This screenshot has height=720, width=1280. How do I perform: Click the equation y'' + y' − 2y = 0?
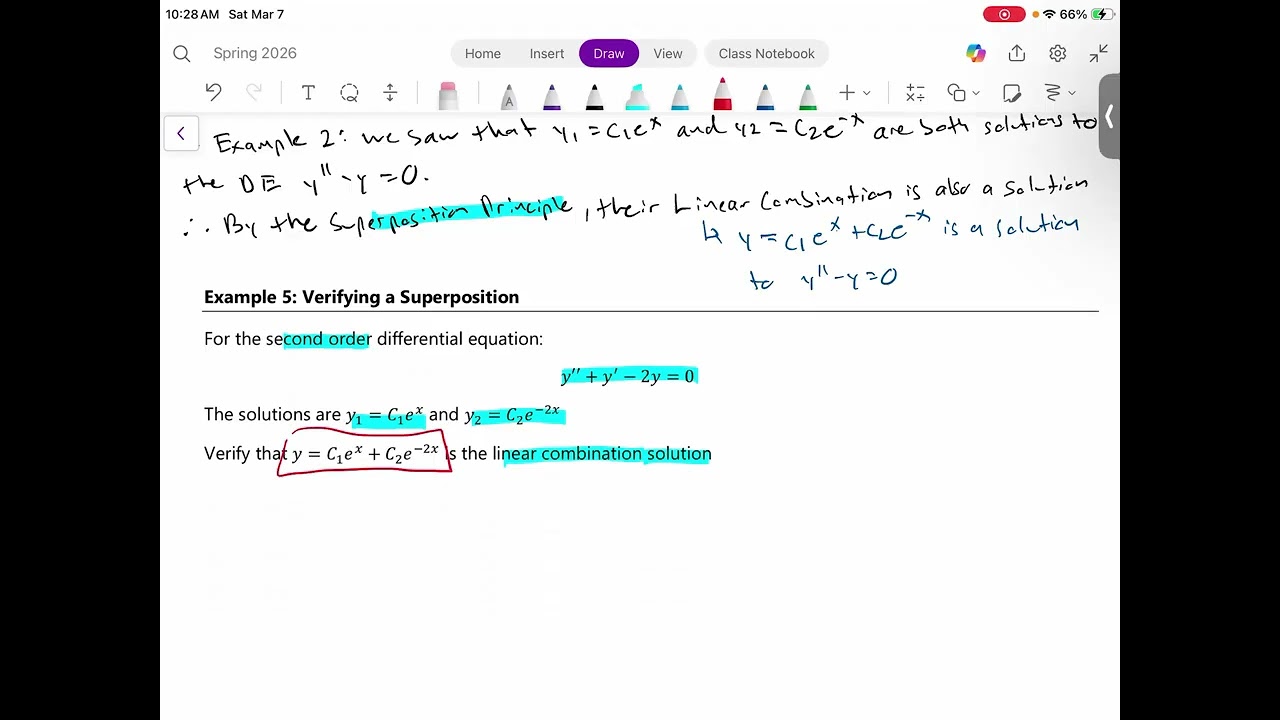click(x=628, y=376)
